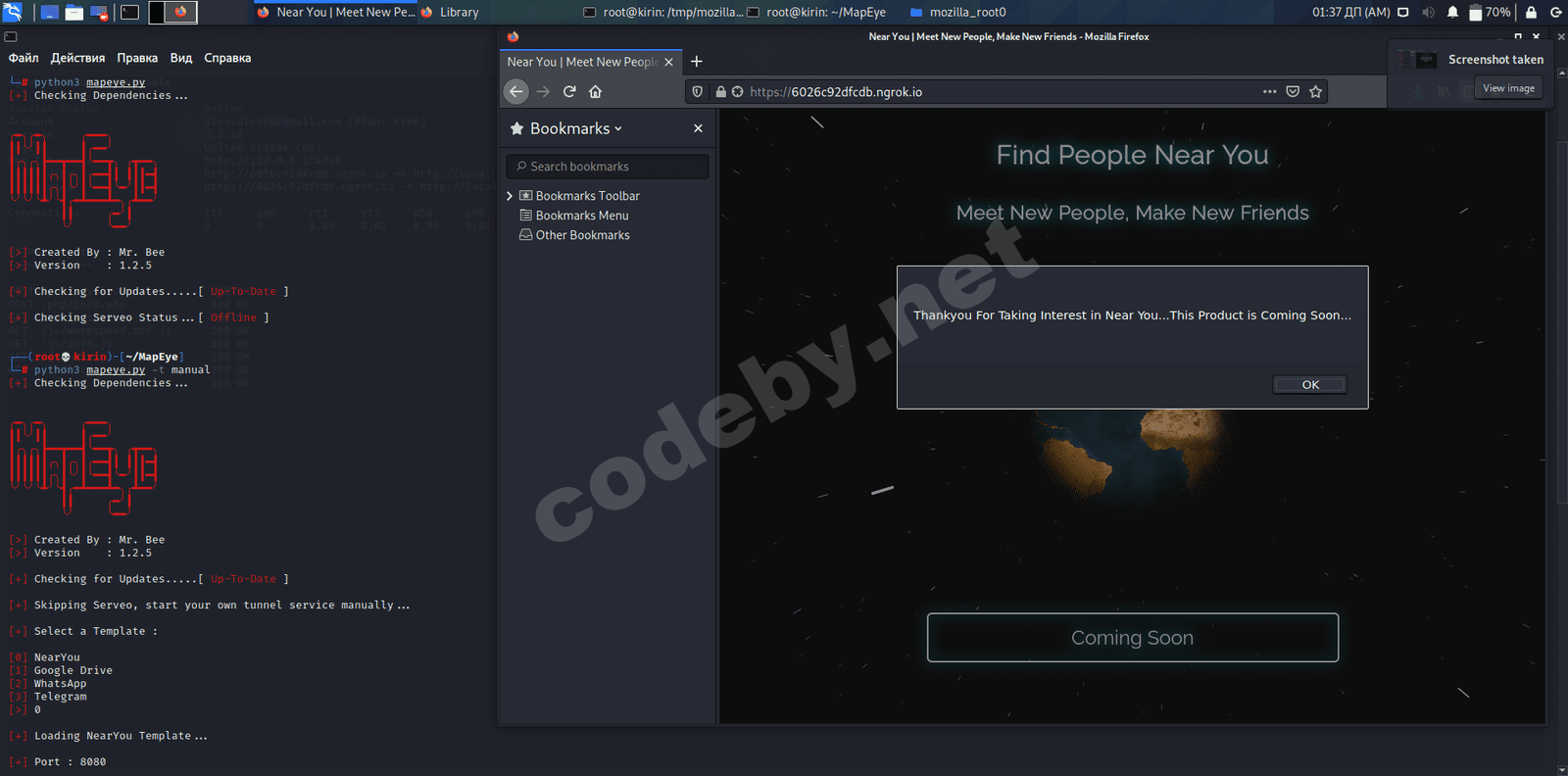The image size is (1568, 776).
Task: Switch to root@kirin ~/MapEye terminal task
Action: [x=816, y=12]
